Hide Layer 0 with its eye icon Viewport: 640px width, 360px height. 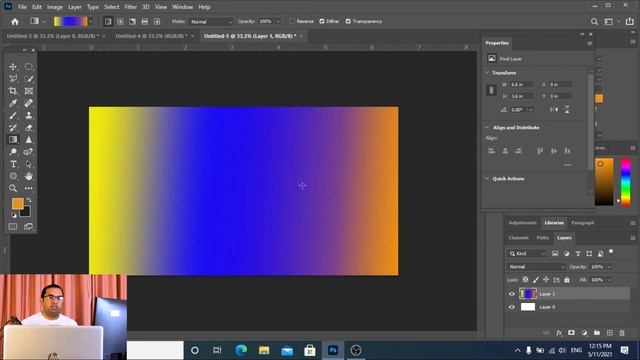(x=512, y=307)
